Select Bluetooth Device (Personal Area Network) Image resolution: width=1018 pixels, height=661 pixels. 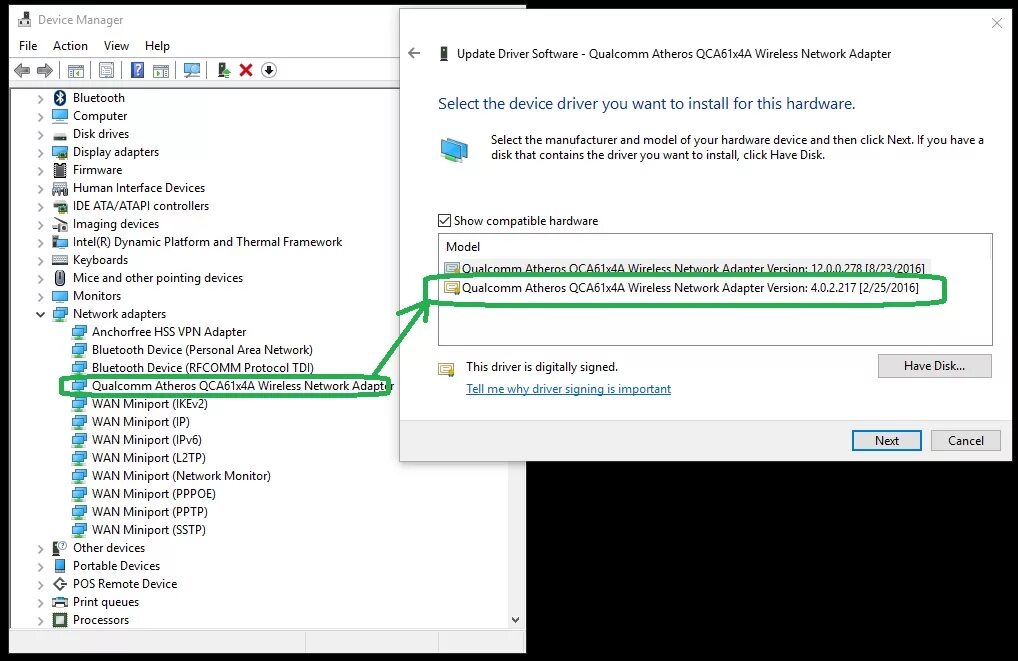[192, 350]
